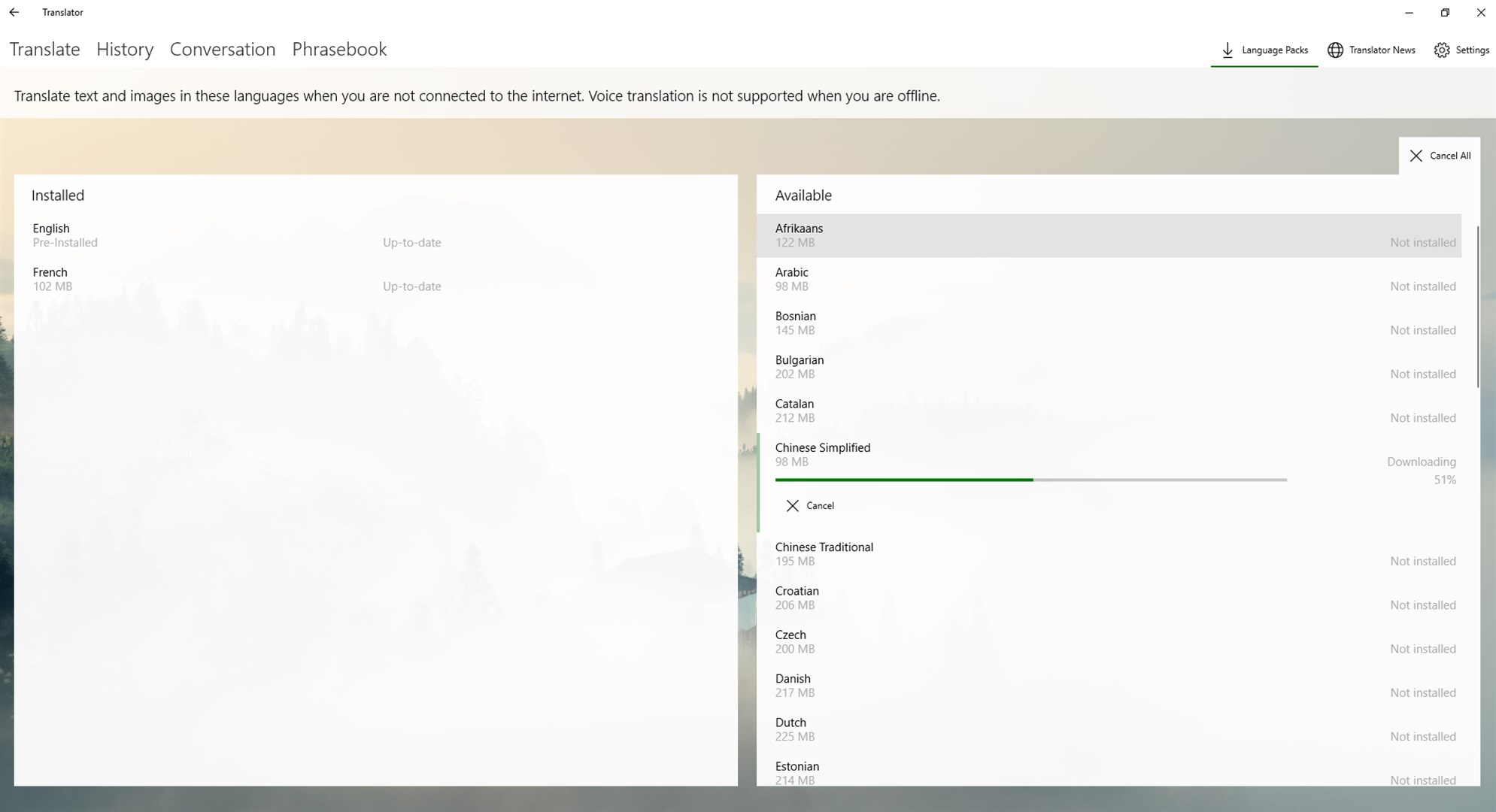Viewport: 1496px width, 812px height.
Task: Restore down the Translator window
Action: click(1445, 12)
